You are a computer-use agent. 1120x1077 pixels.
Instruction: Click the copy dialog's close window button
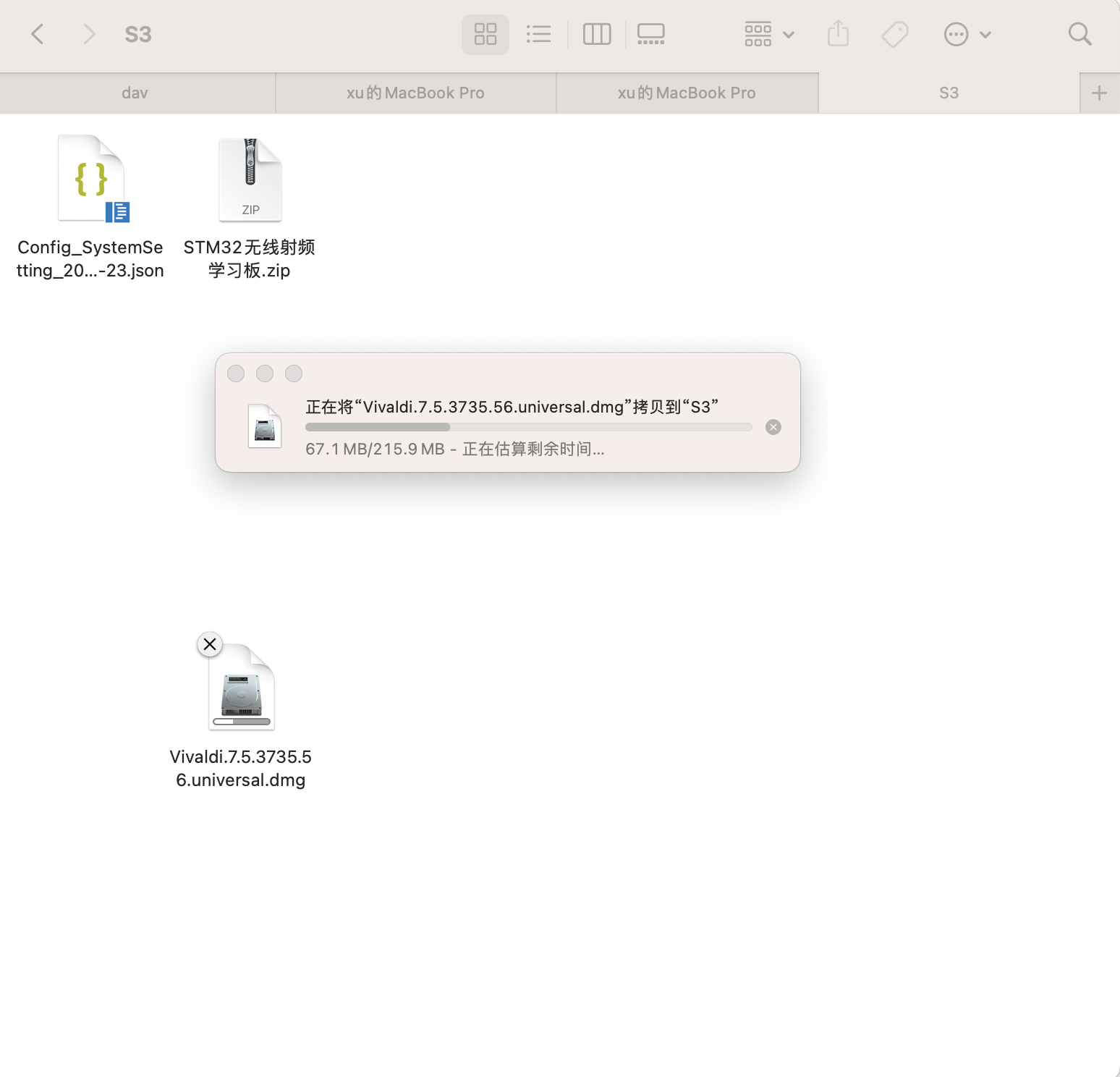click(236, 373)
